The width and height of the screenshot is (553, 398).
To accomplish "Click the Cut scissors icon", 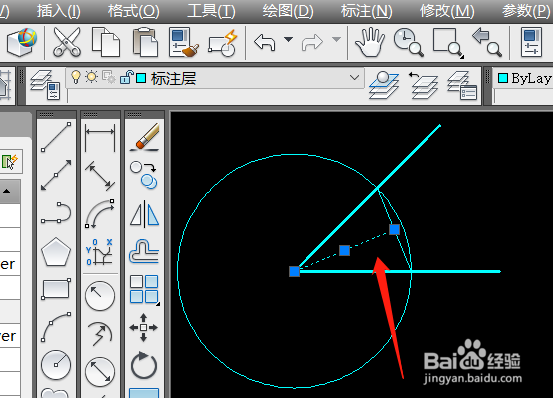I will pos(67,43).
